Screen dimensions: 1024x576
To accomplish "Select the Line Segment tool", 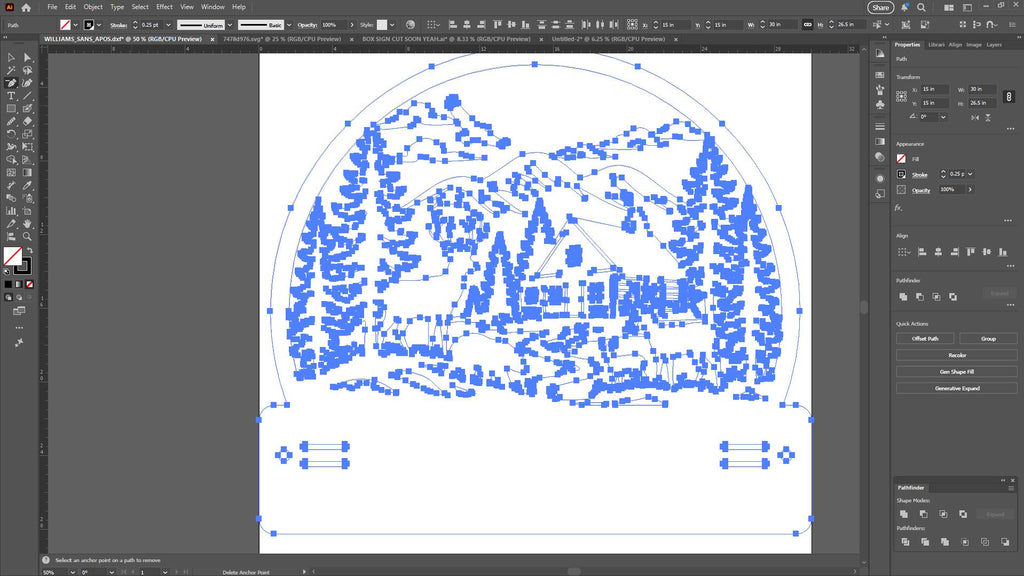I will coord(27,96).
